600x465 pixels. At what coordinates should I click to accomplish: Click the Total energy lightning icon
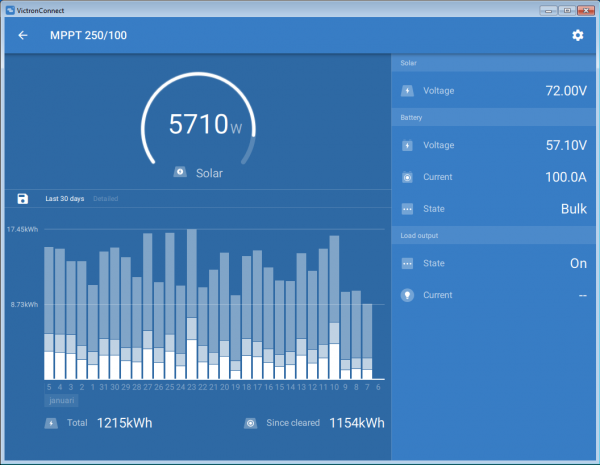[x=51, y=423]
